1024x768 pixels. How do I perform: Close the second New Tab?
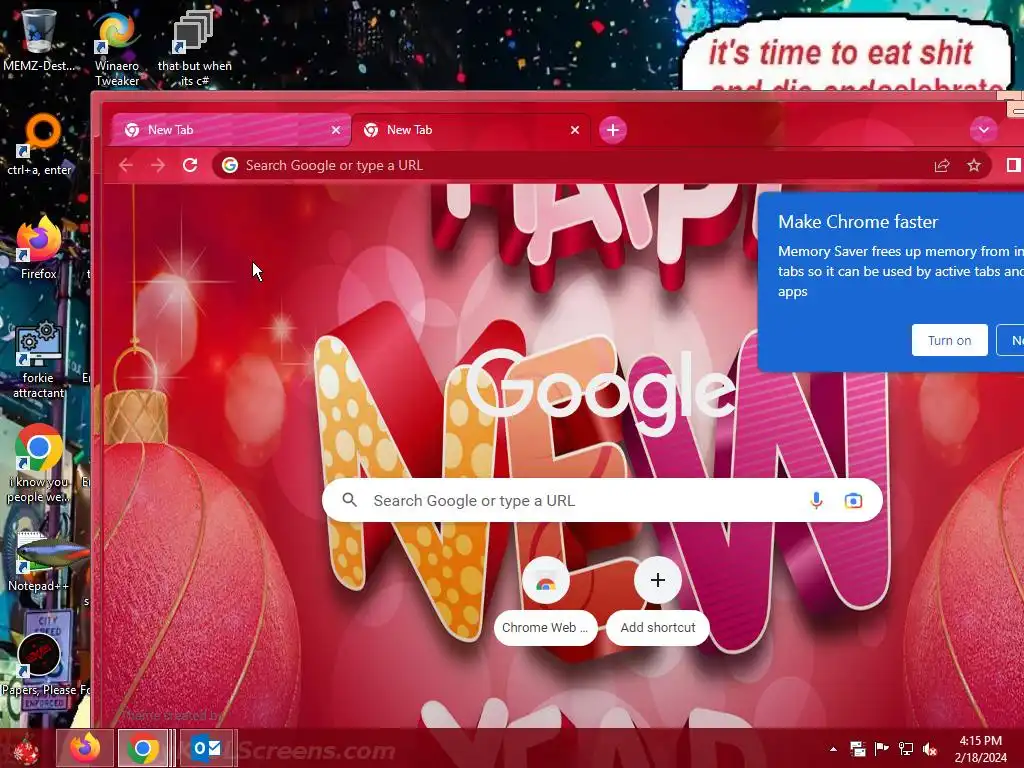575,130
